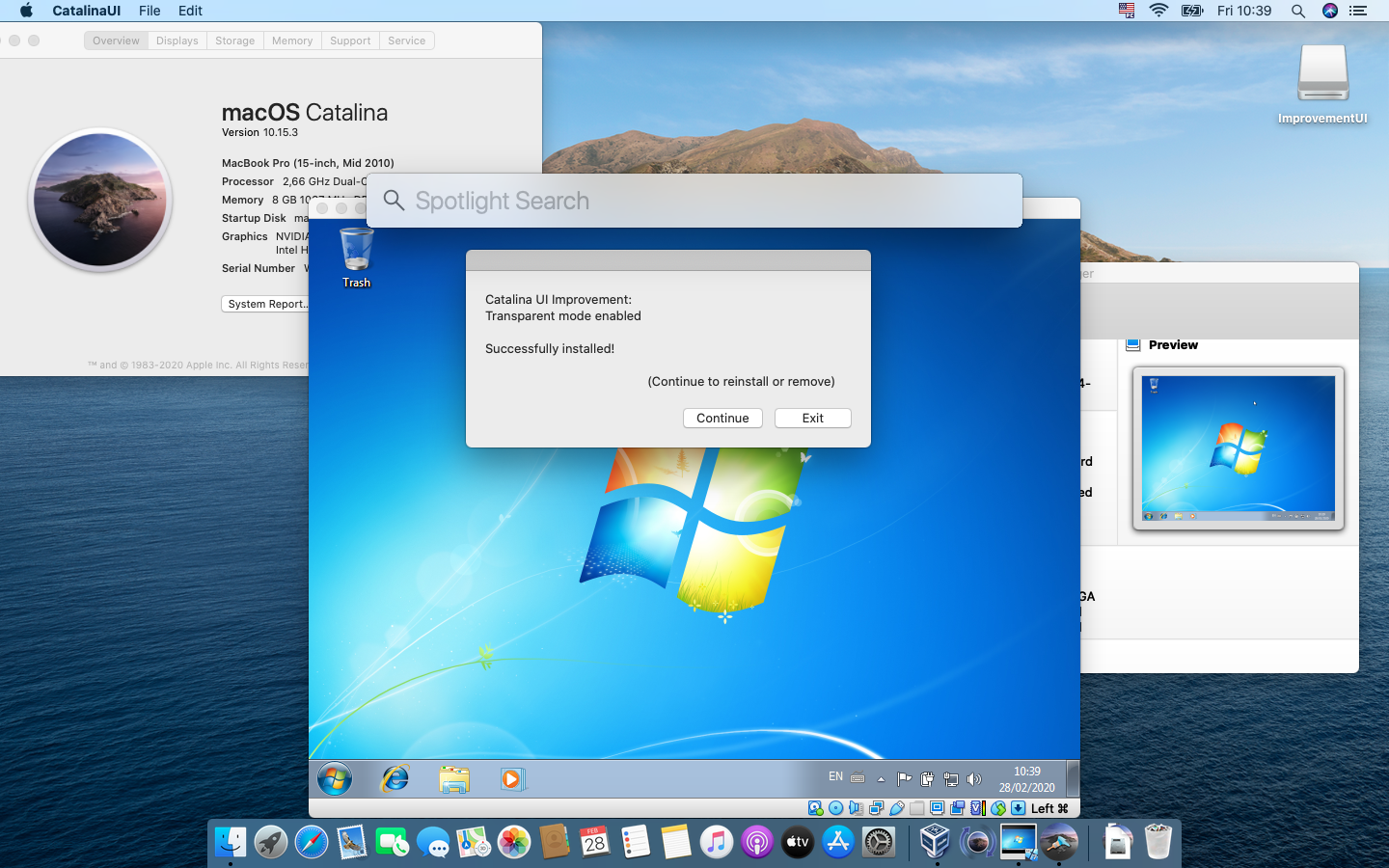Click VirtualBox hard disk activity indicator
This screenshot has width=1389, height=868.
tap(815, 808)
